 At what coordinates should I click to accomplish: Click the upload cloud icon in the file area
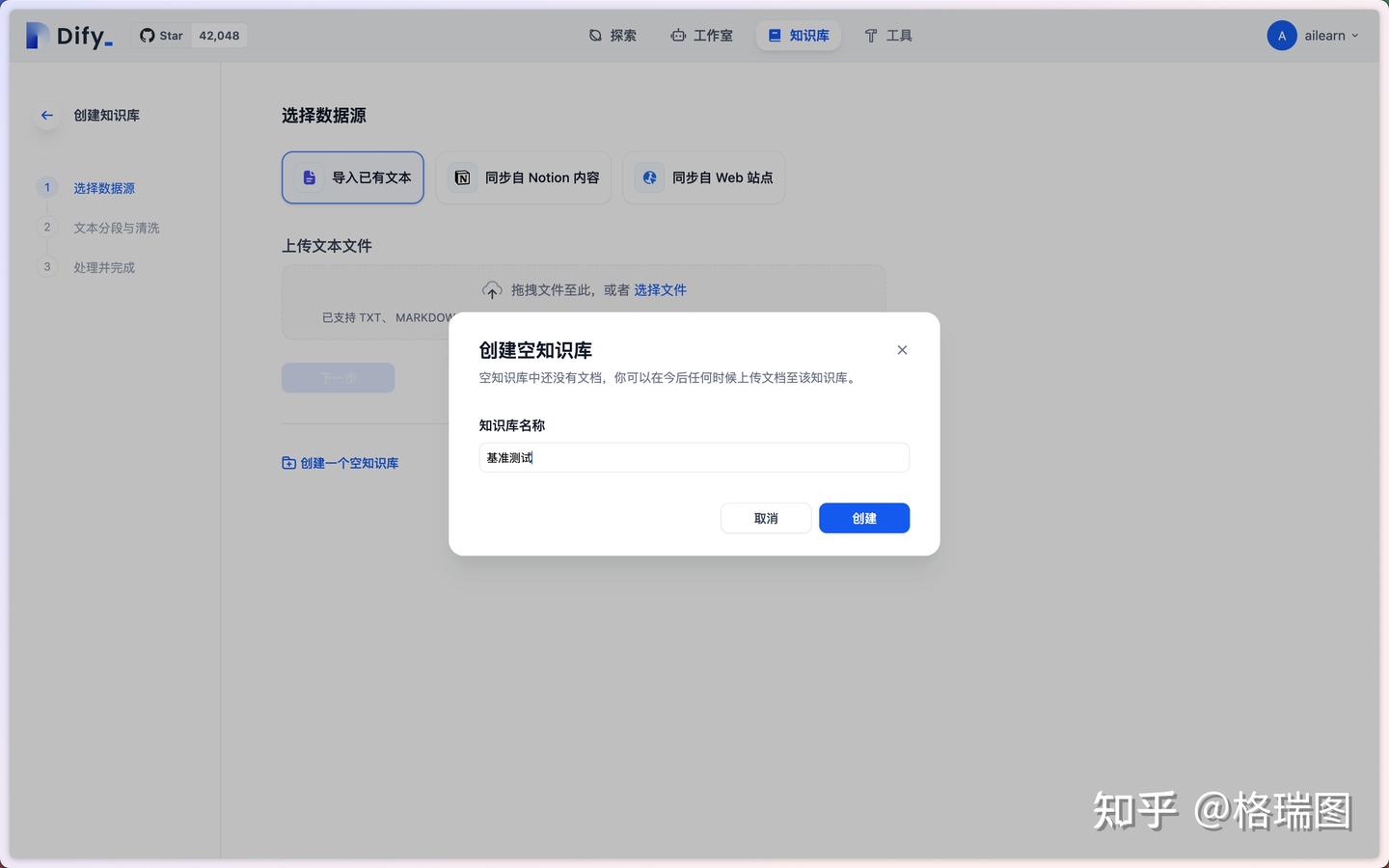click(492, 289)
